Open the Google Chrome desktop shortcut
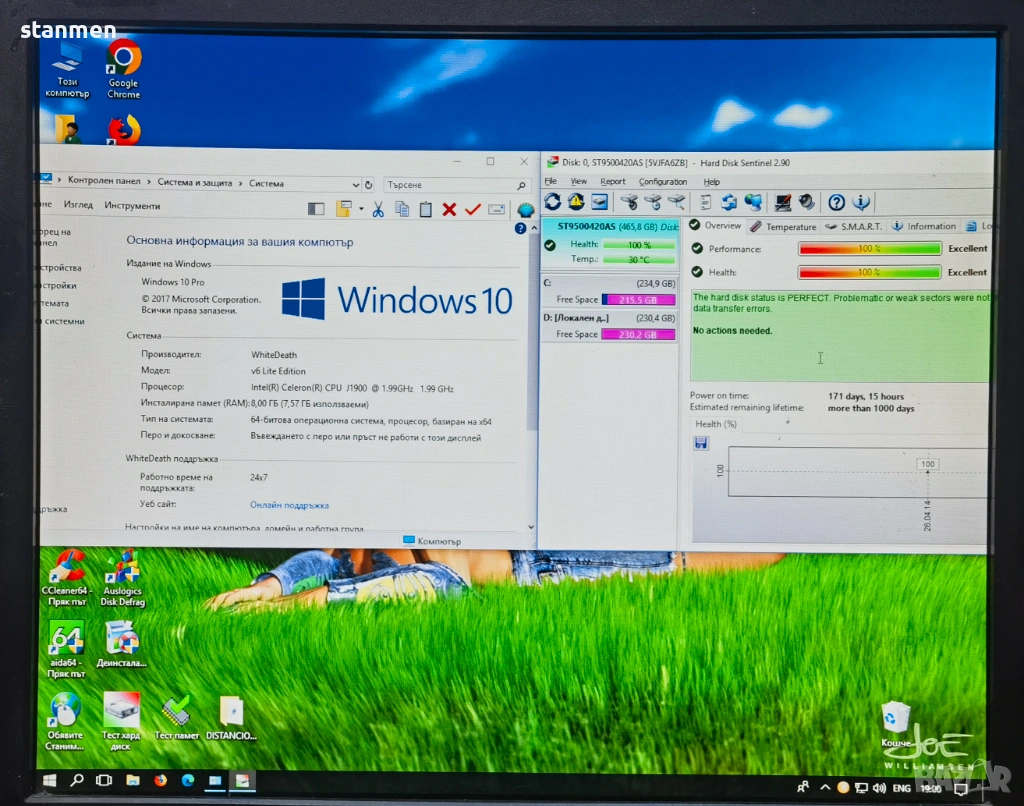This screenshot has width=1024, height=806. point(124,69)
